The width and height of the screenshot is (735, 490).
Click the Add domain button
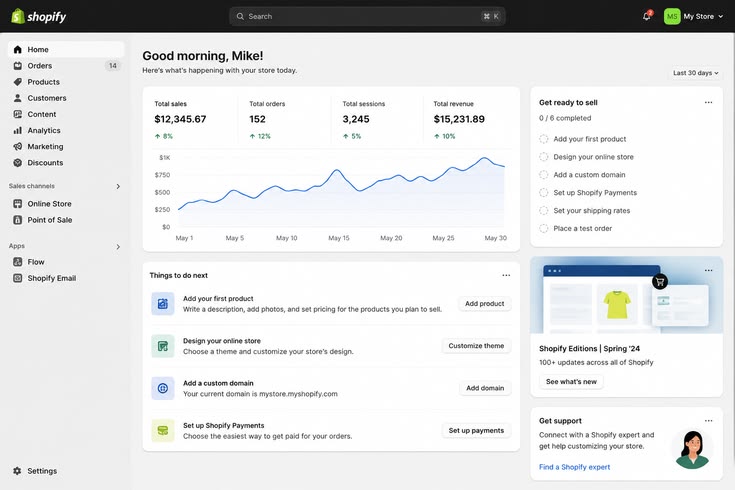point(485,388)
